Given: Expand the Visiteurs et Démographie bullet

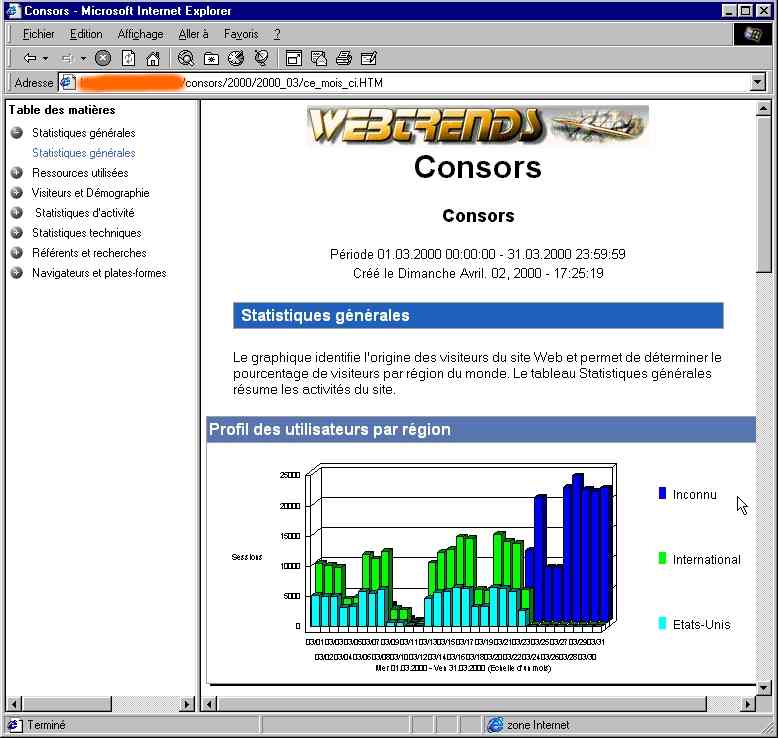Looking at the screenshot, I should 17,193.
